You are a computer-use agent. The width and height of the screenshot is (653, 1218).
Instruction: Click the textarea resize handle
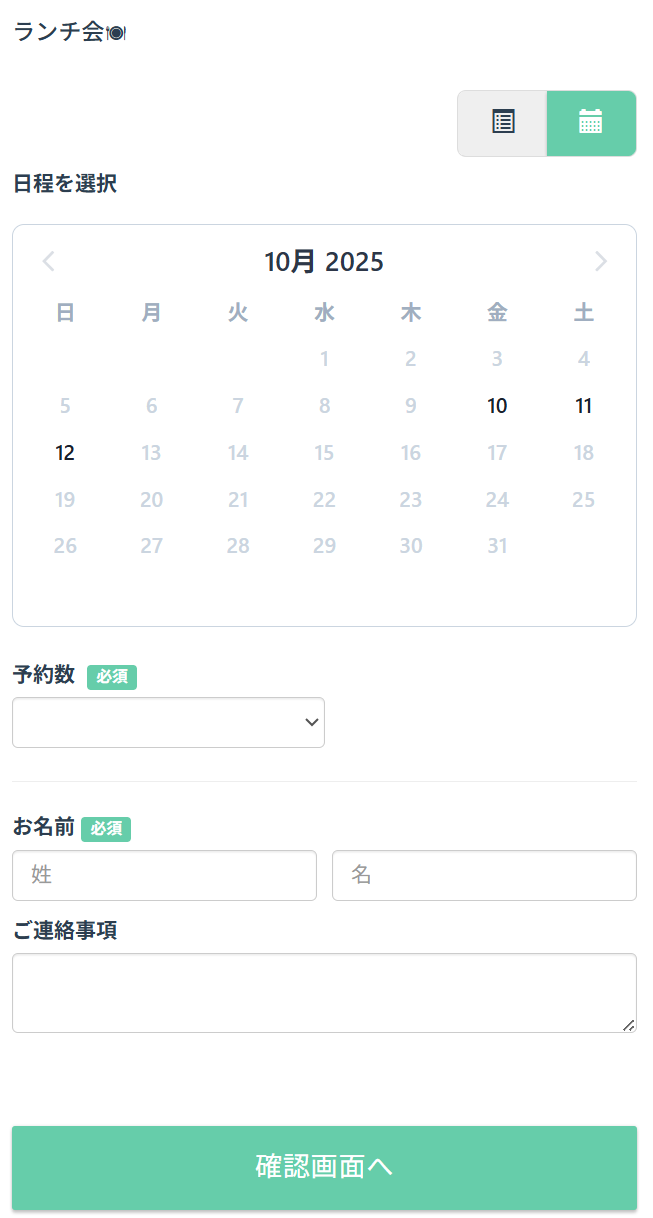click(630, 1025)
